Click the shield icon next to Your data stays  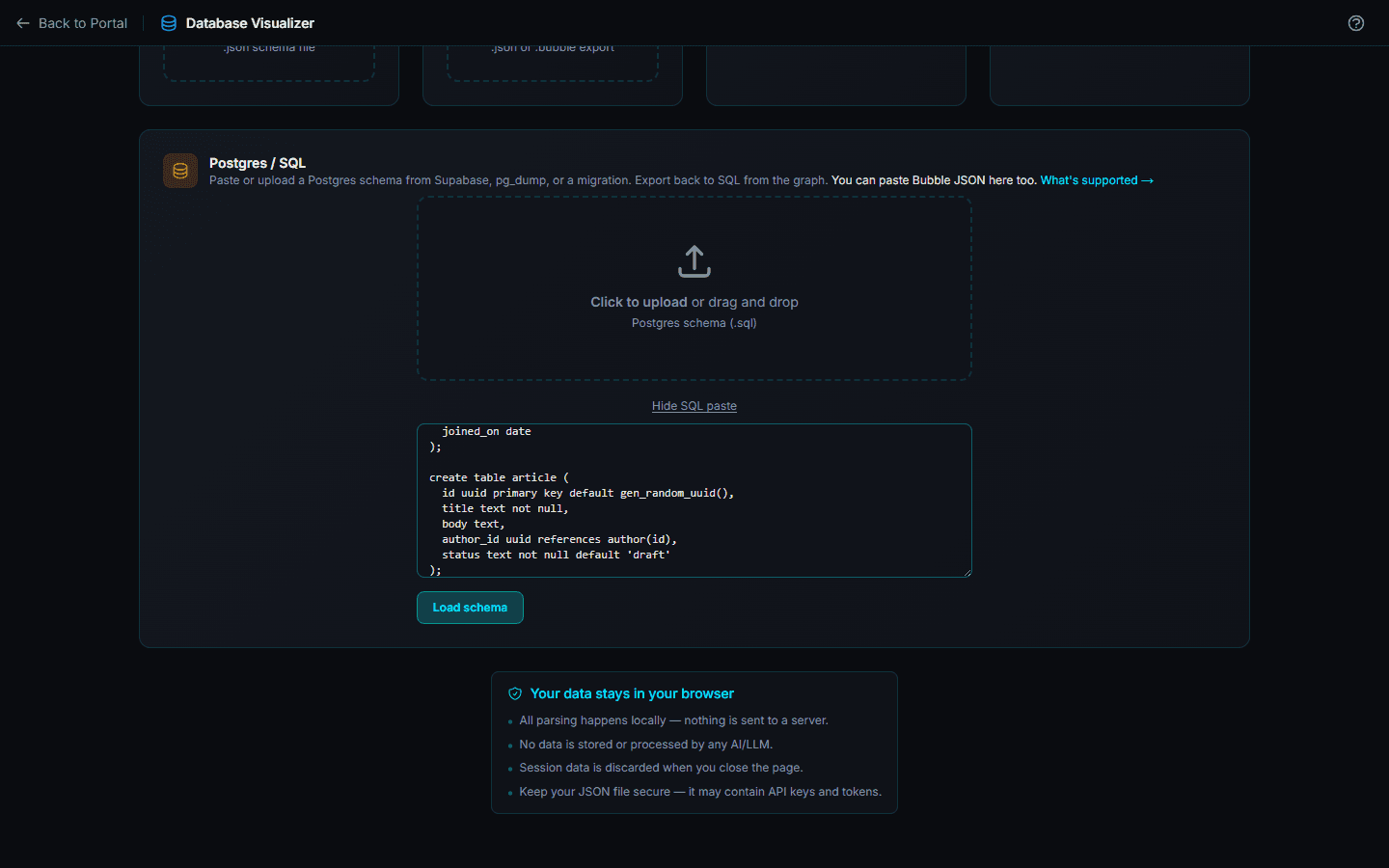click(515, 693)
